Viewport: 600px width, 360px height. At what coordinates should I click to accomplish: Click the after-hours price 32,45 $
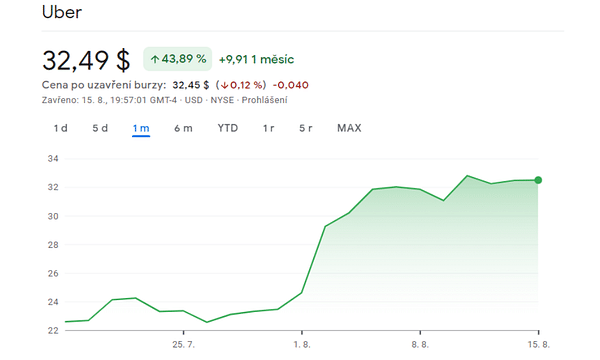[191, 85]
